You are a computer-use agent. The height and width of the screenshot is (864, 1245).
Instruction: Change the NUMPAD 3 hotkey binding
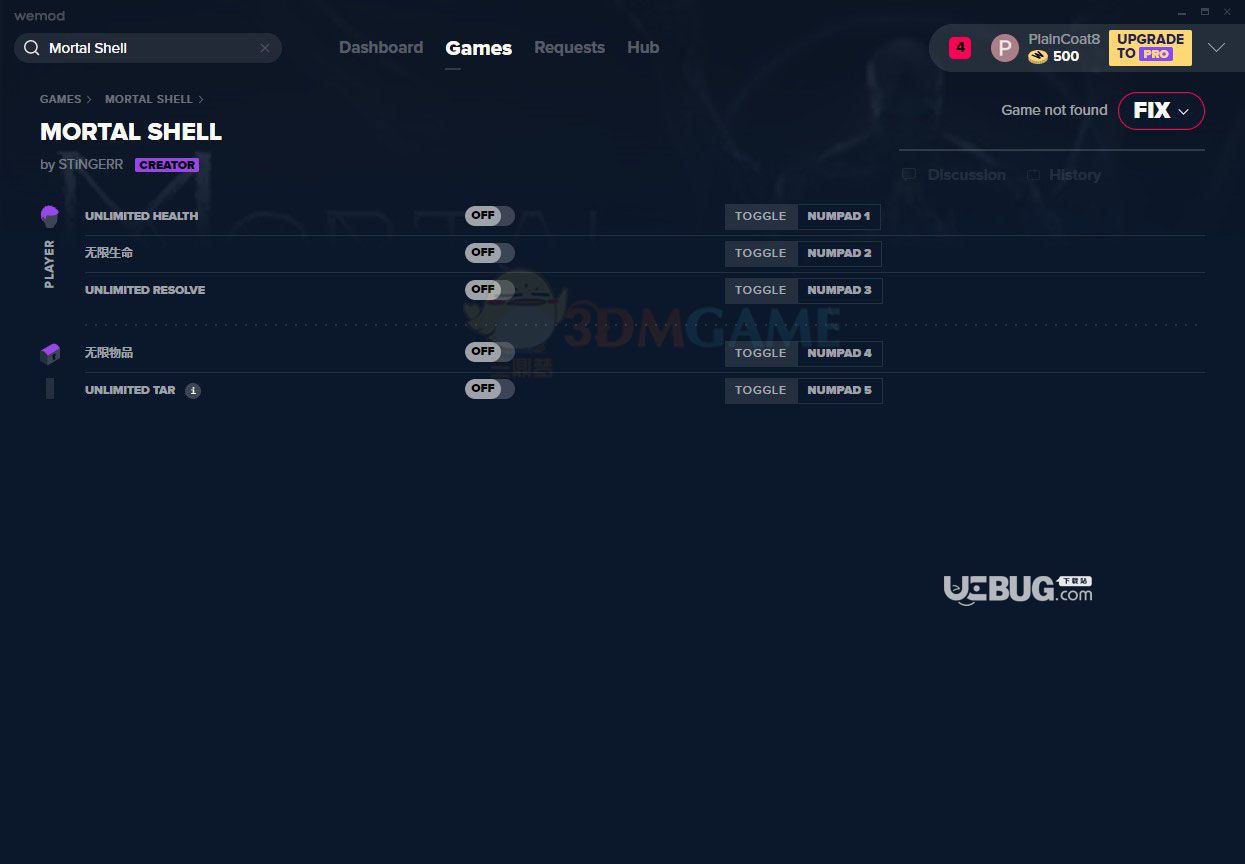tap(840, 290)
